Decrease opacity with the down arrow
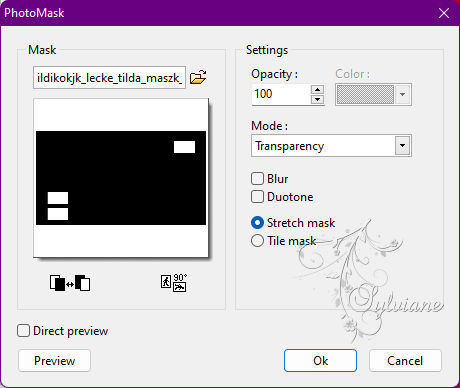 (x=317, y=99)
